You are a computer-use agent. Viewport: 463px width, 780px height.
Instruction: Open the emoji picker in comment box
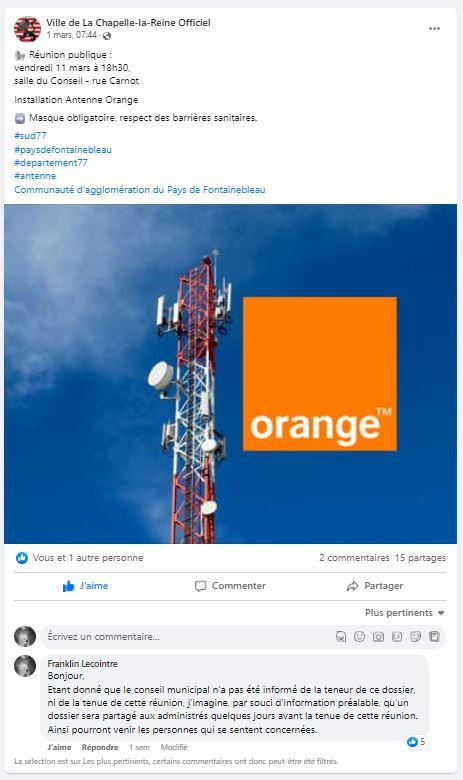pos(359,636)
